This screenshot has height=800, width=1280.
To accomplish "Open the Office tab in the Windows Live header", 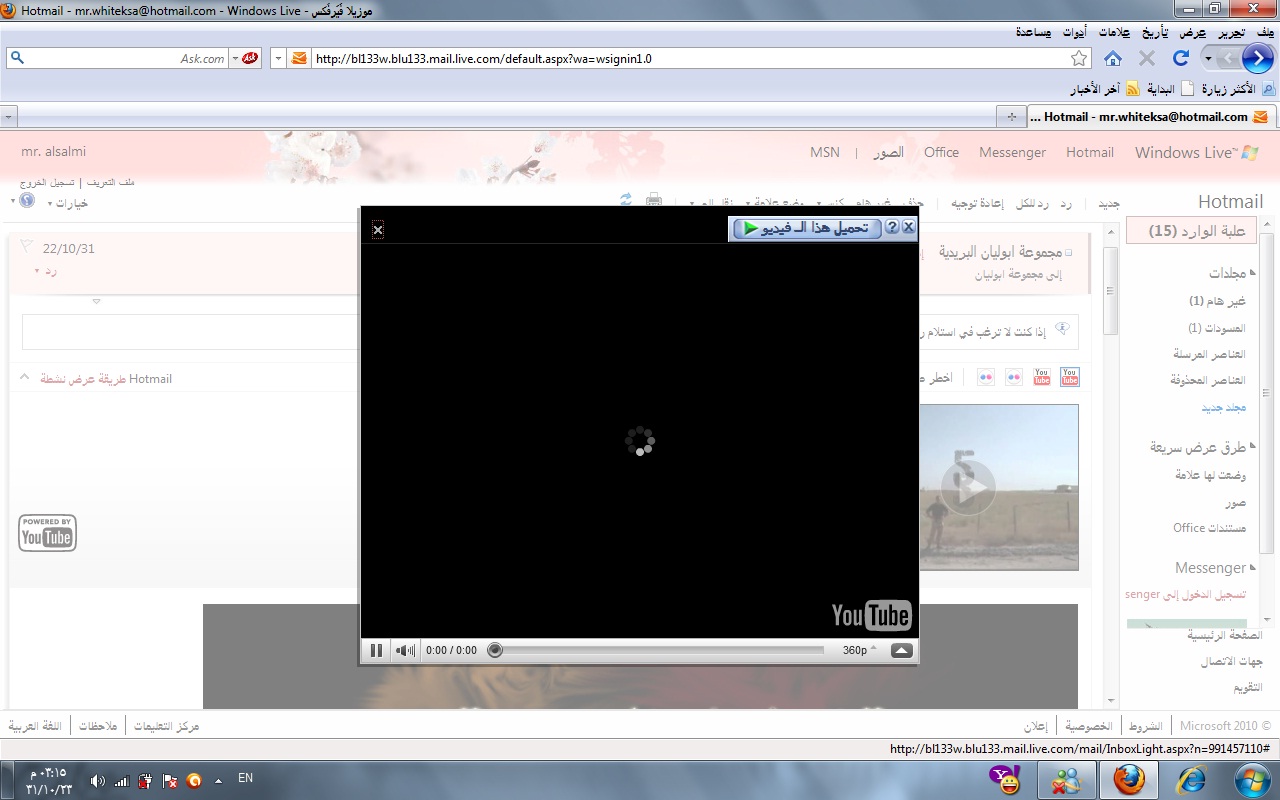I will [941, 152].
